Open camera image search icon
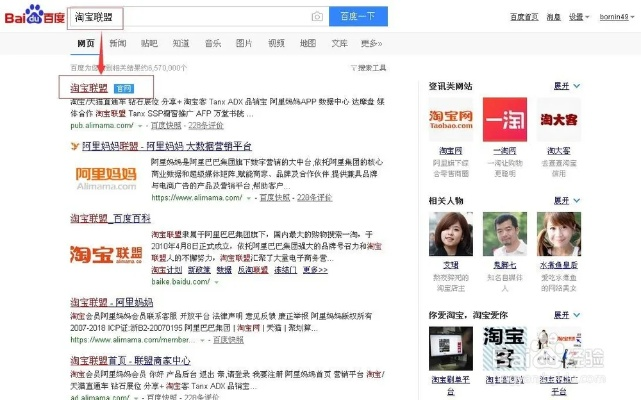The width and height of the screenshot is (641, 400). [317, 16]
